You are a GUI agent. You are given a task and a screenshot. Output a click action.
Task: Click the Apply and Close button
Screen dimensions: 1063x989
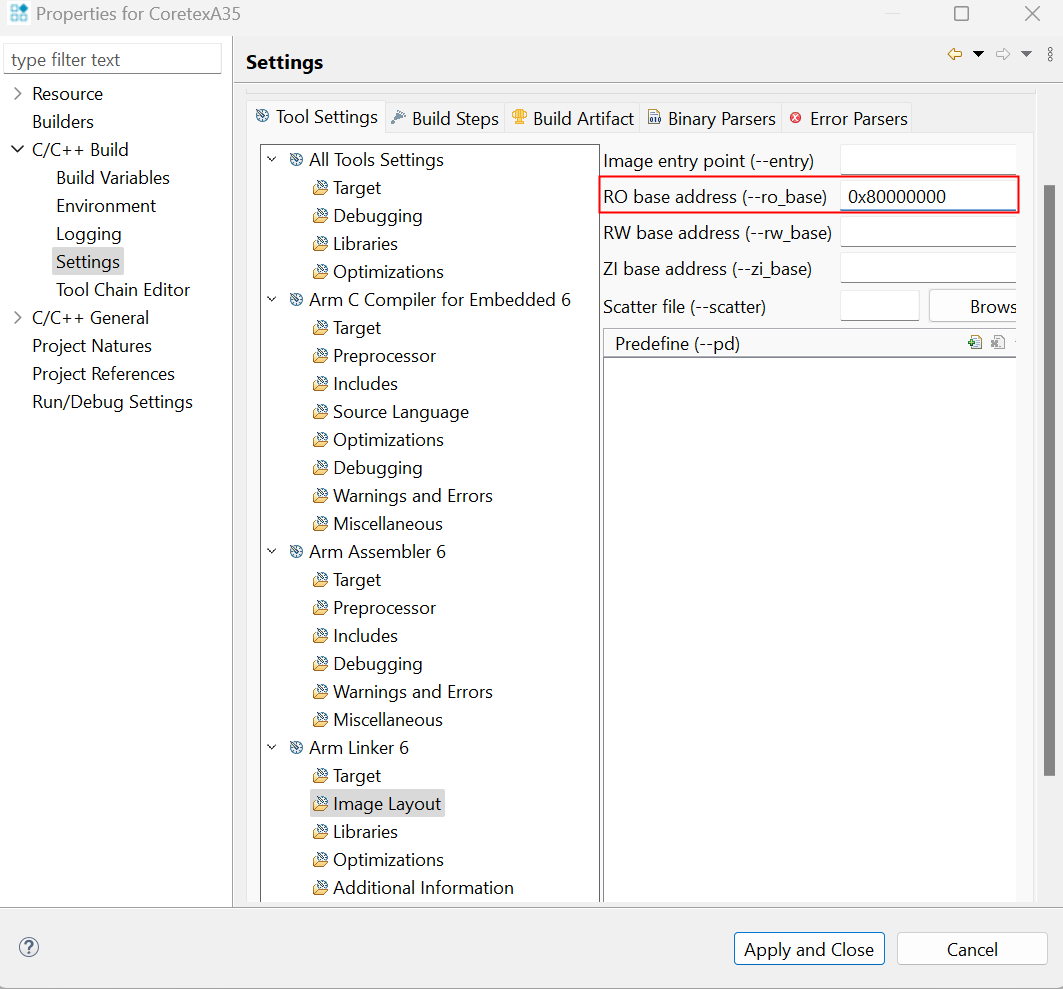click(809, 949)
